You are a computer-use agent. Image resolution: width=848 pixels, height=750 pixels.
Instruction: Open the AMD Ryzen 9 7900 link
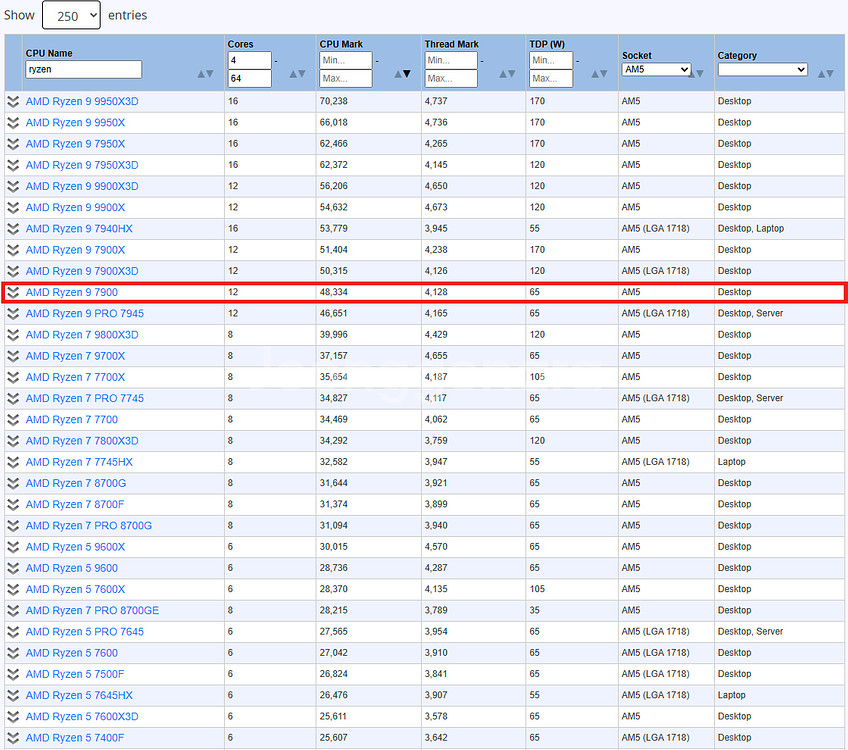pyautogui.click(x=72, y=293)
